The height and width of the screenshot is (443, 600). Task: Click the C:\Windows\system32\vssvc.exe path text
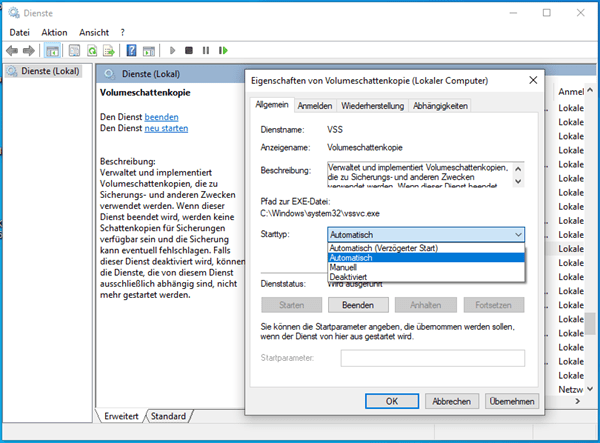coord(320,213)
